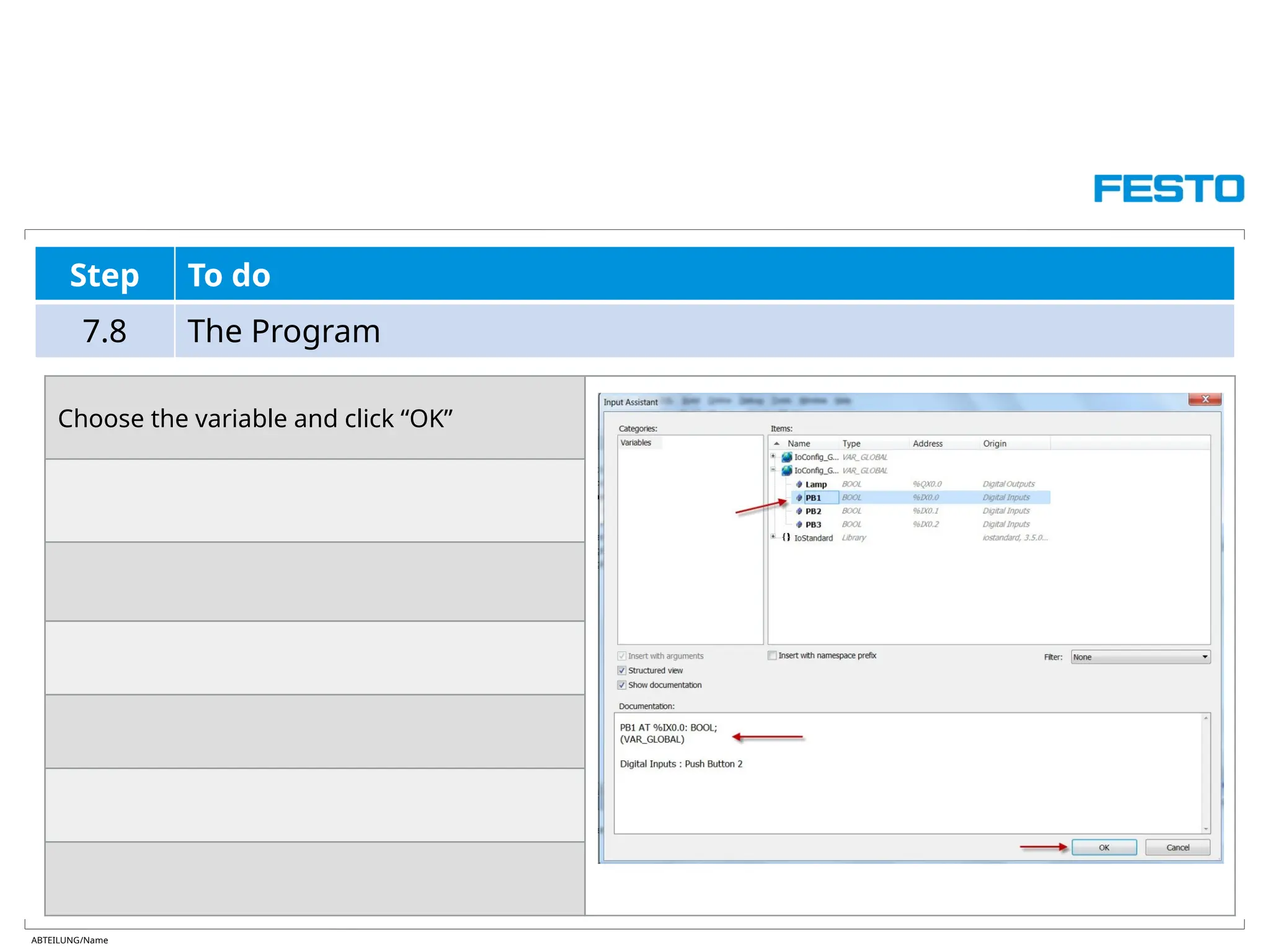
Task: Select the PB2 variable row
Action: click(x=921, y=511)
